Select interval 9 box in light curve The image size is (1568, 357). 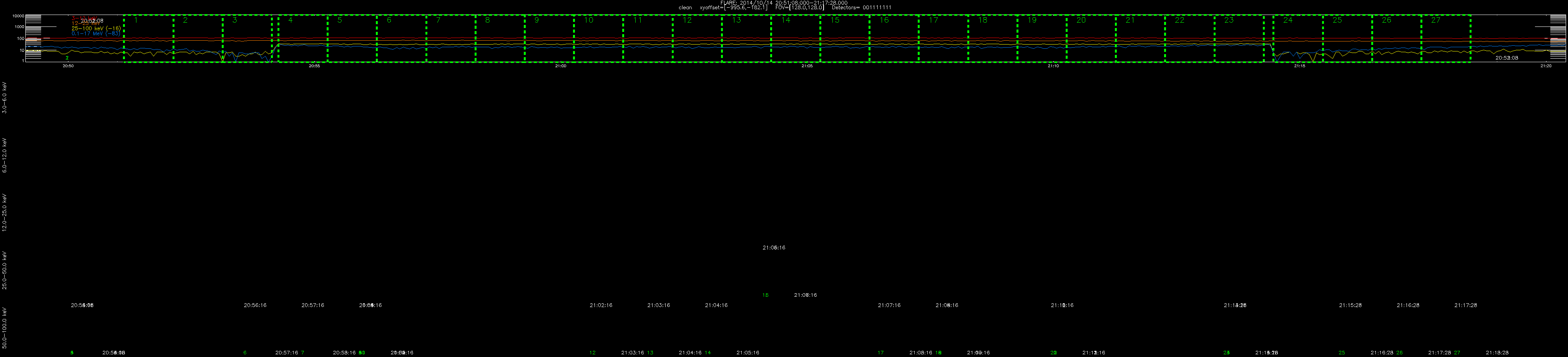pos(550,38)
